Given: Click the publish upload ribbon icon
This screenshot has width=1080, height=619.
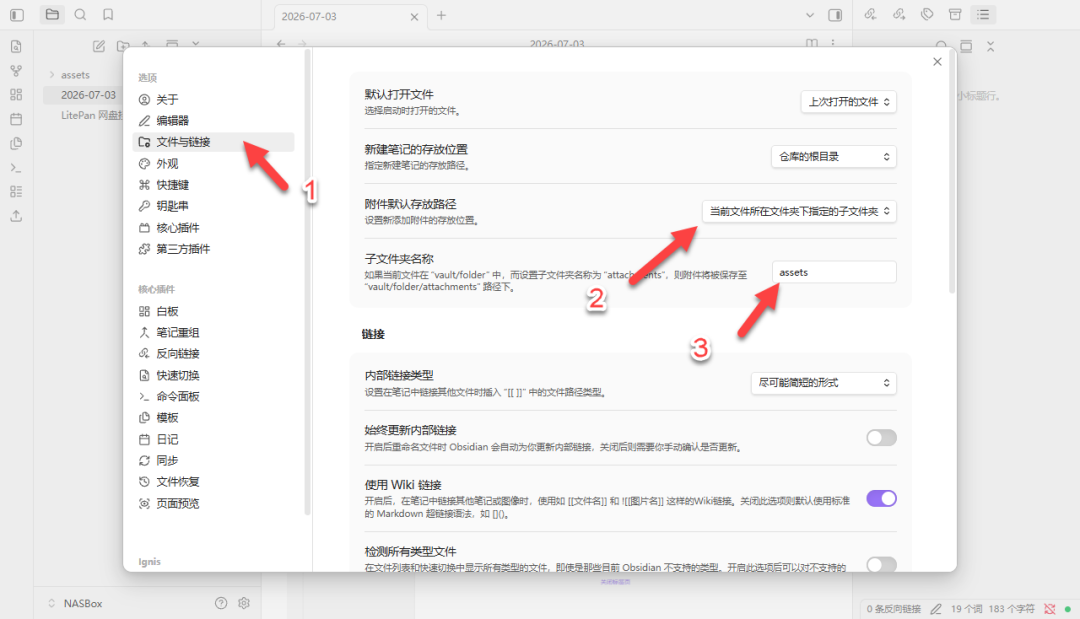Looking at the screenshot, I should click(17, 216).
